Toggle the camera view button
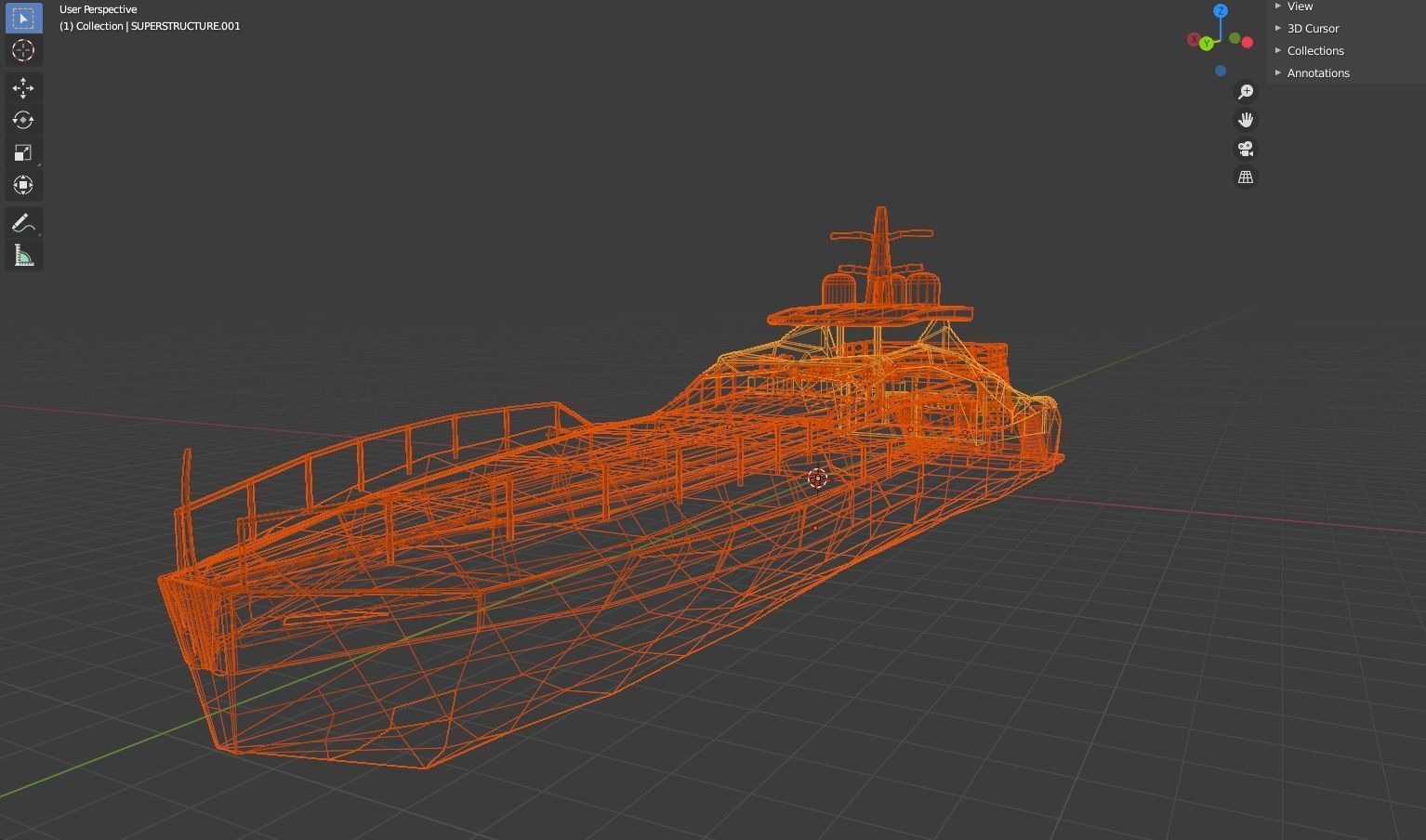Viewport: 1426px width, 840px height. (x=1246, y=149)
